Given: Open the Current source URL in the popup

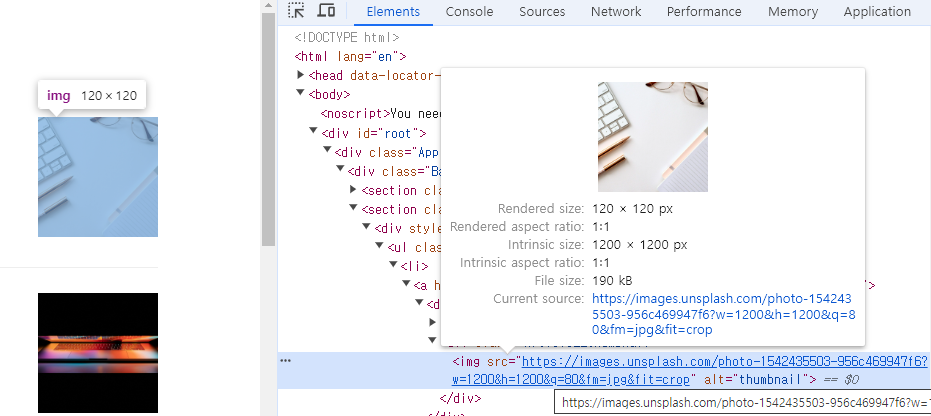Looking at the screenshot, I should coord(724,314).
